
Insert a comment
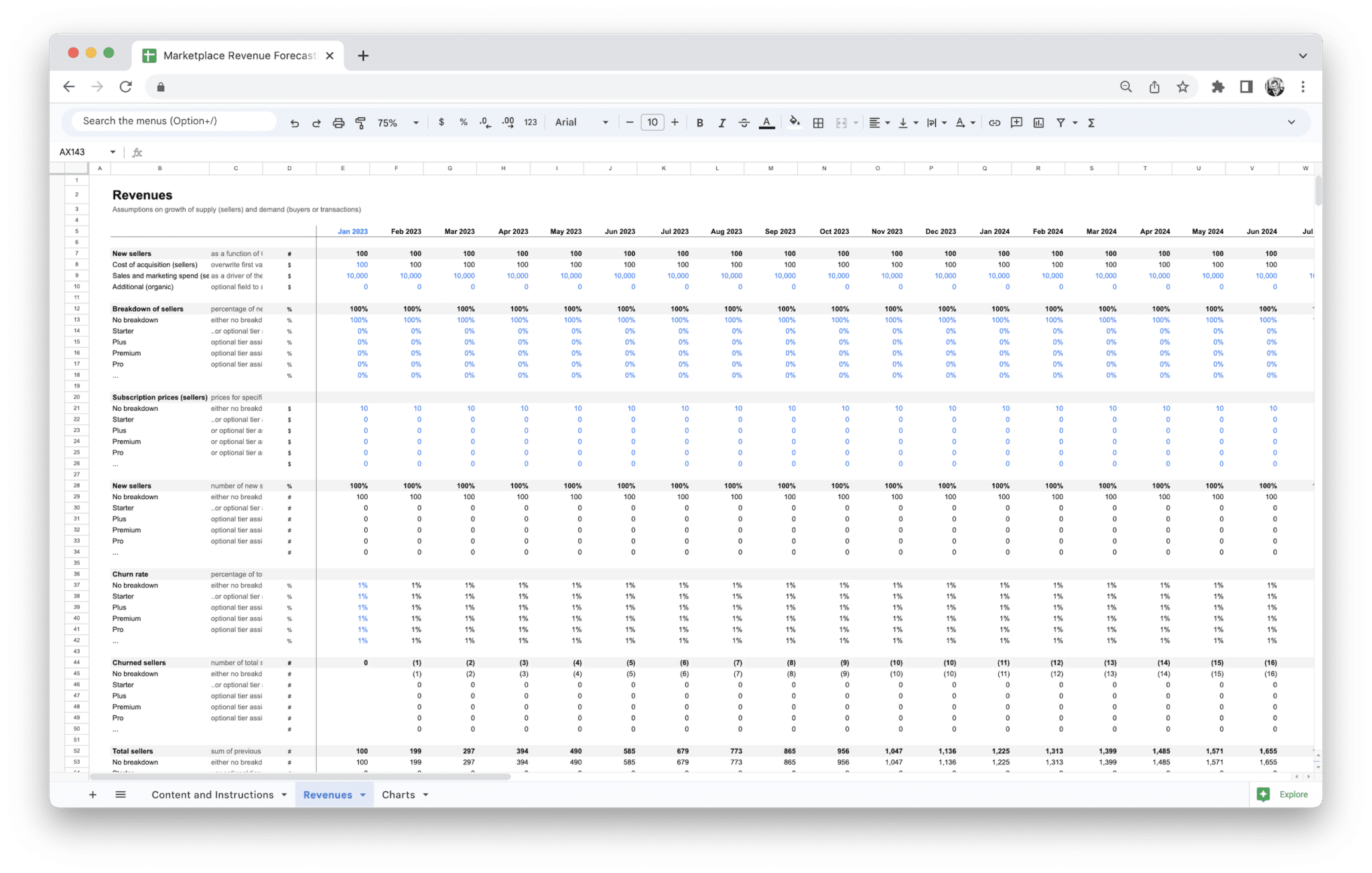tap(1016, 123)
